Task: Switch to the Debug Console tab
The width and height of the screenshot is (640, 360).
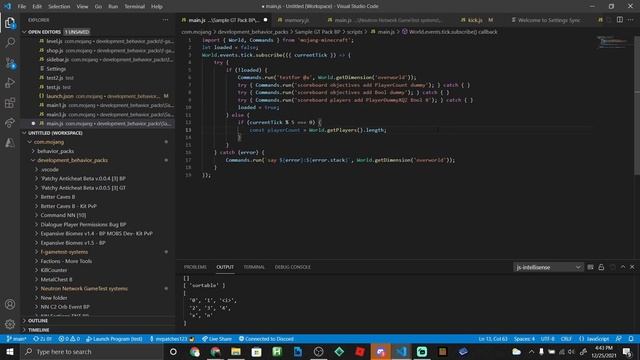Action: tap(293, 267)
